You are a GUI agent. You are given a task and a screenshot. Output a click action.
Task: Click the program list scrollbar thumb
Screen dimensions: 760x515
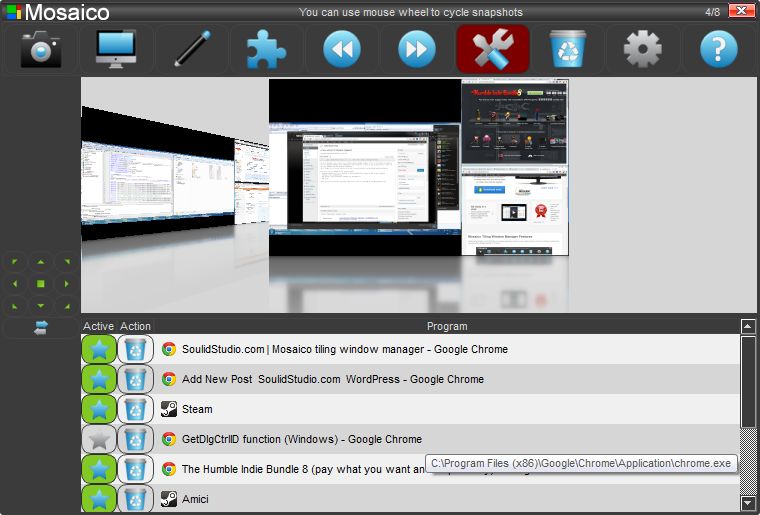(x=747, y=382)
